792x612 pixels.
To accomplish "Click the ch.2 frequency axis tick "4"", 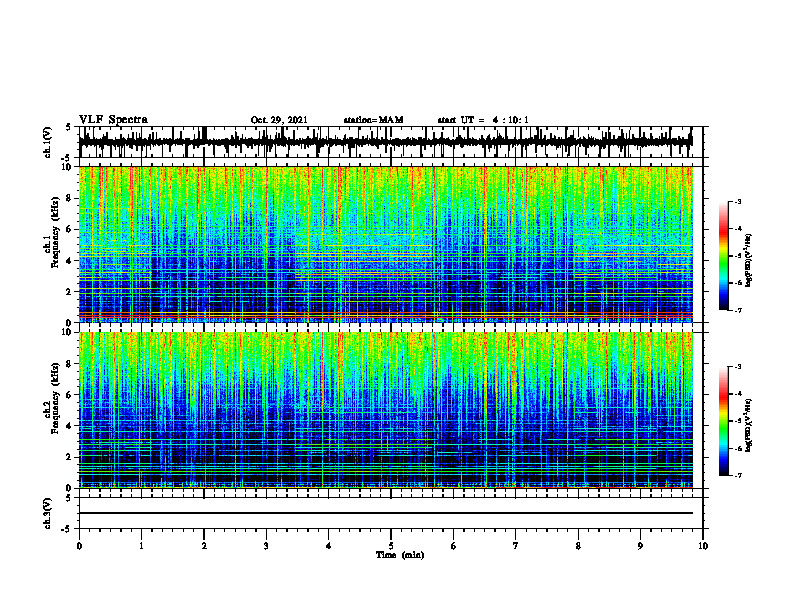I will coord(70,426).
